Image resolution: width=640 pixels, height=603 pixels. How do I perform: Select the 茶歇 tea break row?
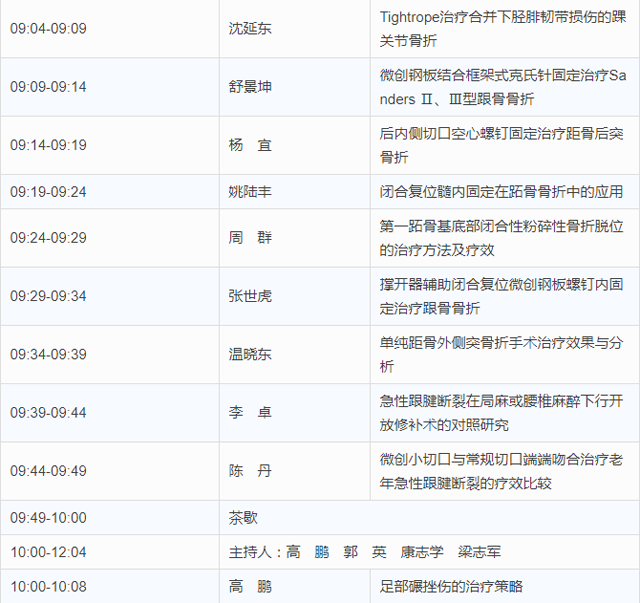click(244, 518)
